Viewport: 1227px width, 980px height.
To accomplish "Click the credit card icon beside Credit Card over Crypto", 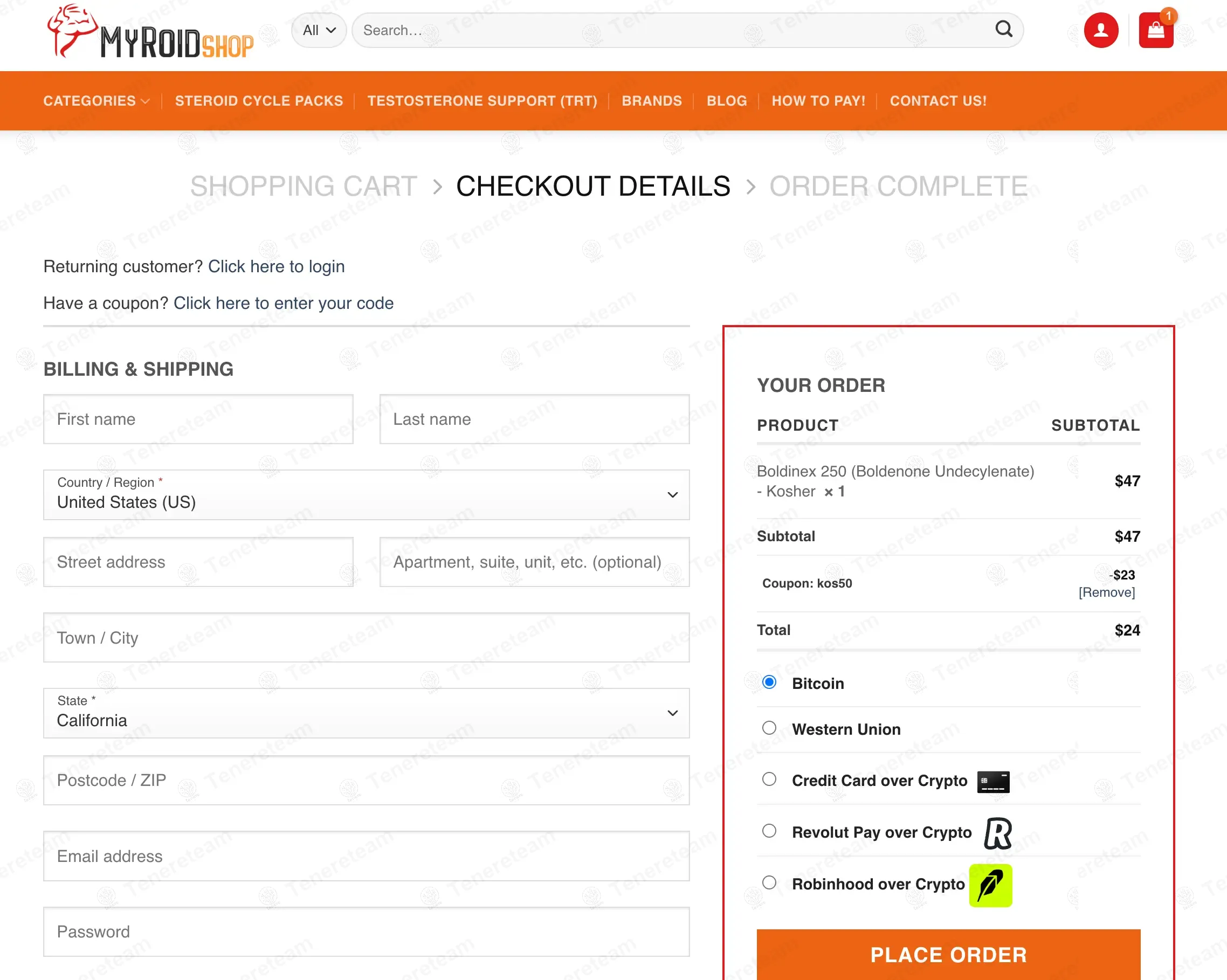I will (x=992, y=781).
